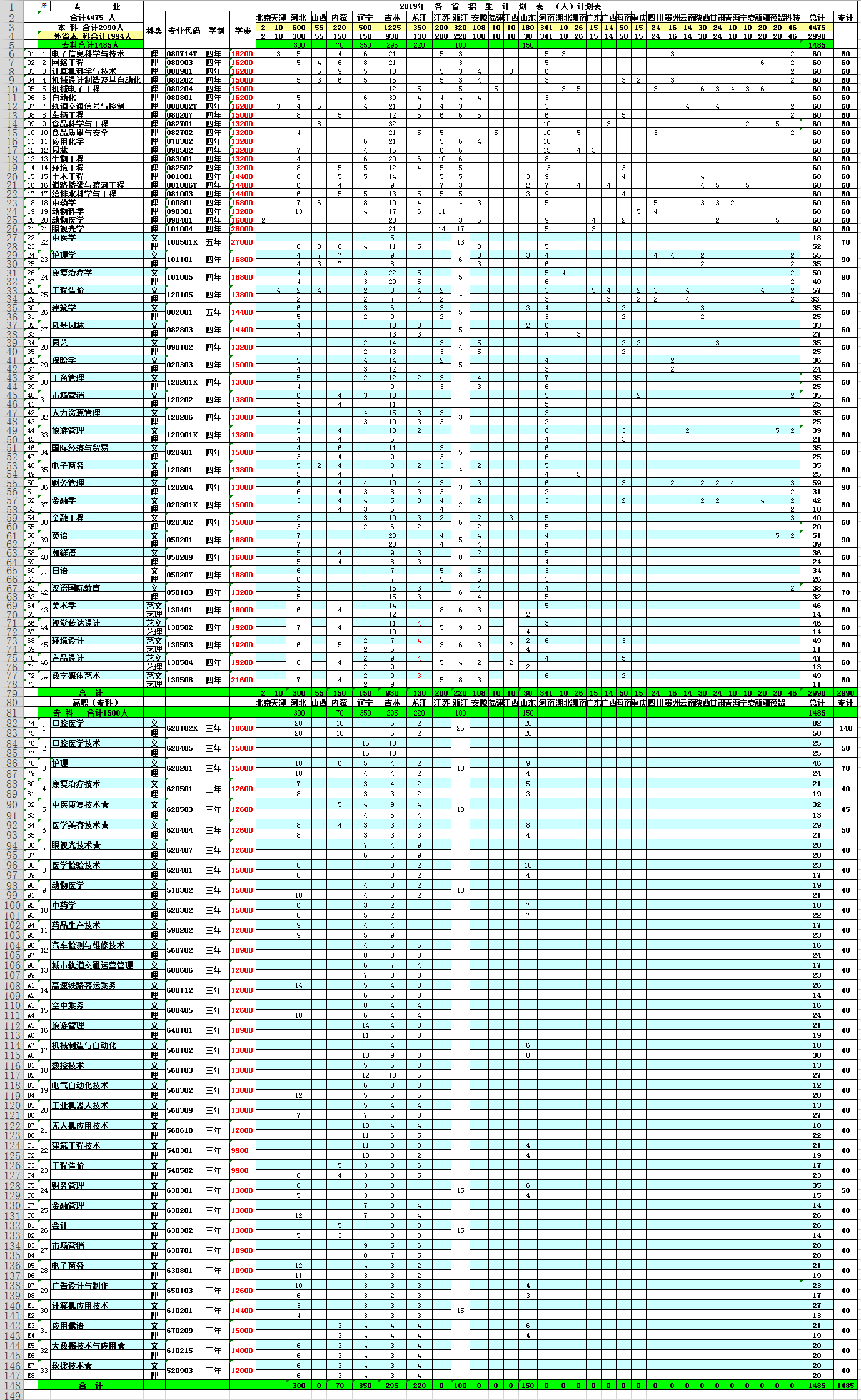The image size is (861, 1400).
Task: Select the 汽车检测与维修技术 cell
Action: pyautogui.click(x=97, y=945)
